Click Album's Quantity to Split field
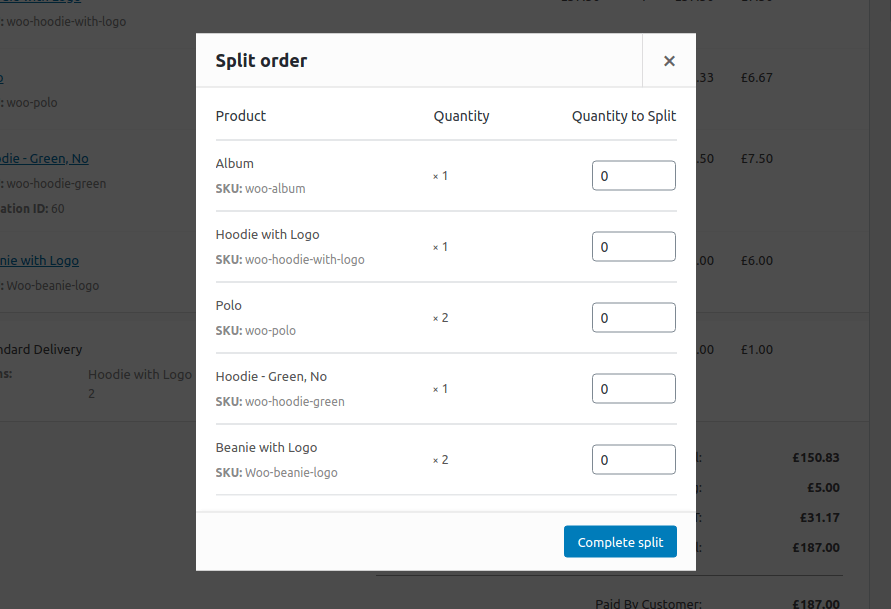Image resolution: width=891 pixels, height=609 pixels. [x=633, y=174]
